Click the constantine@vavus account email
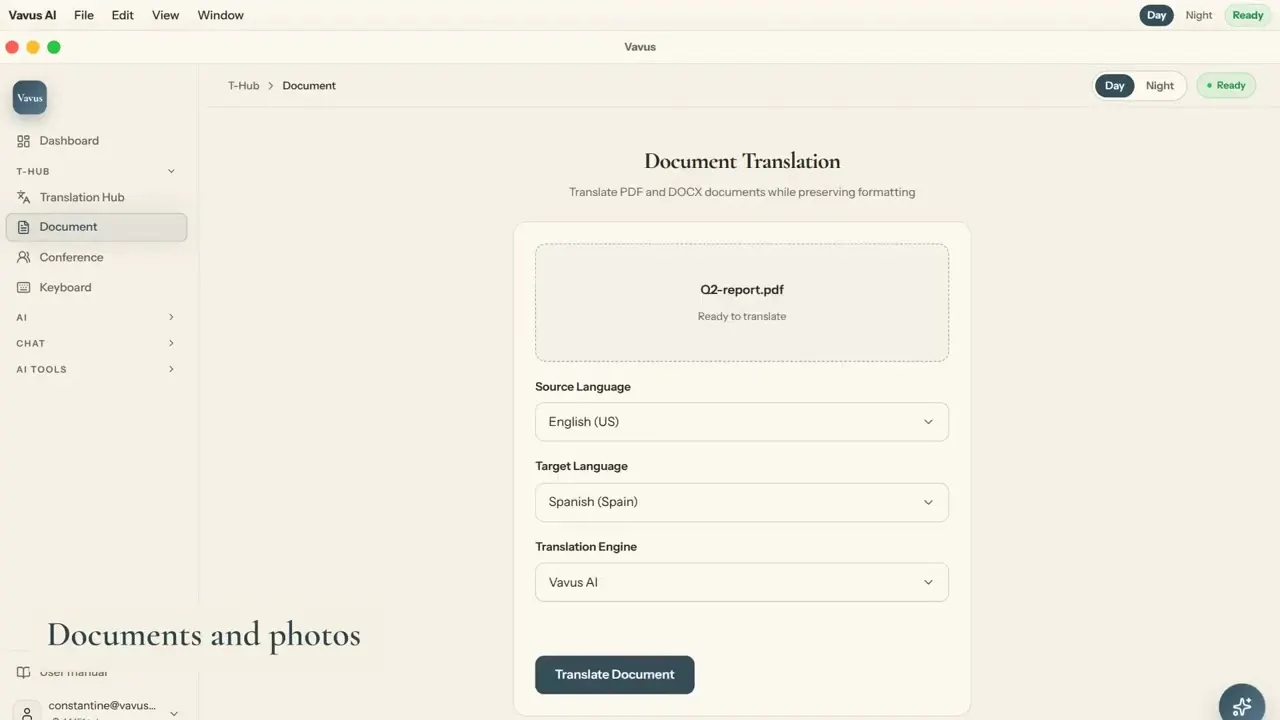The width and height of the screenshot is (1280, 720). 102,705
